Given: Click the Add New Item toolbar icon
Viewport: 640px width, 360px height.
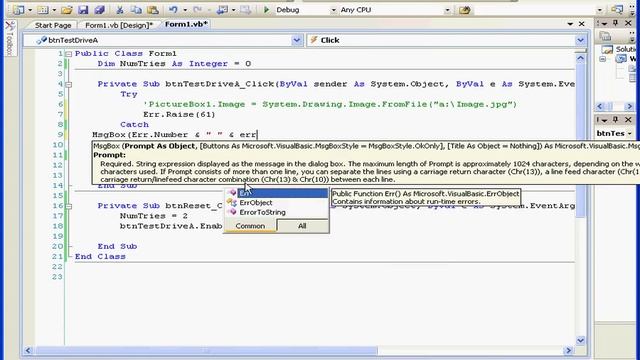Looking at the screenshot, I should click(x=43, y=9).
